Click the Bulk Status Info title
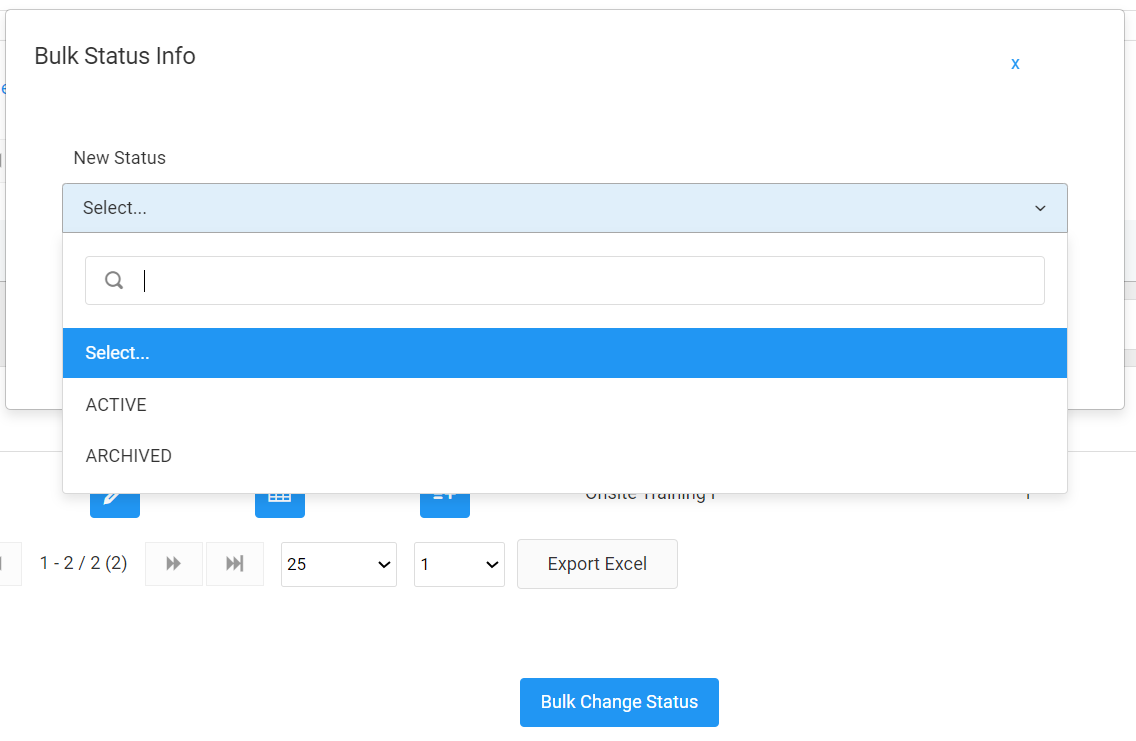Image resolution: width=1136 pixels, height=741 pixels. [x=115, y=56]
